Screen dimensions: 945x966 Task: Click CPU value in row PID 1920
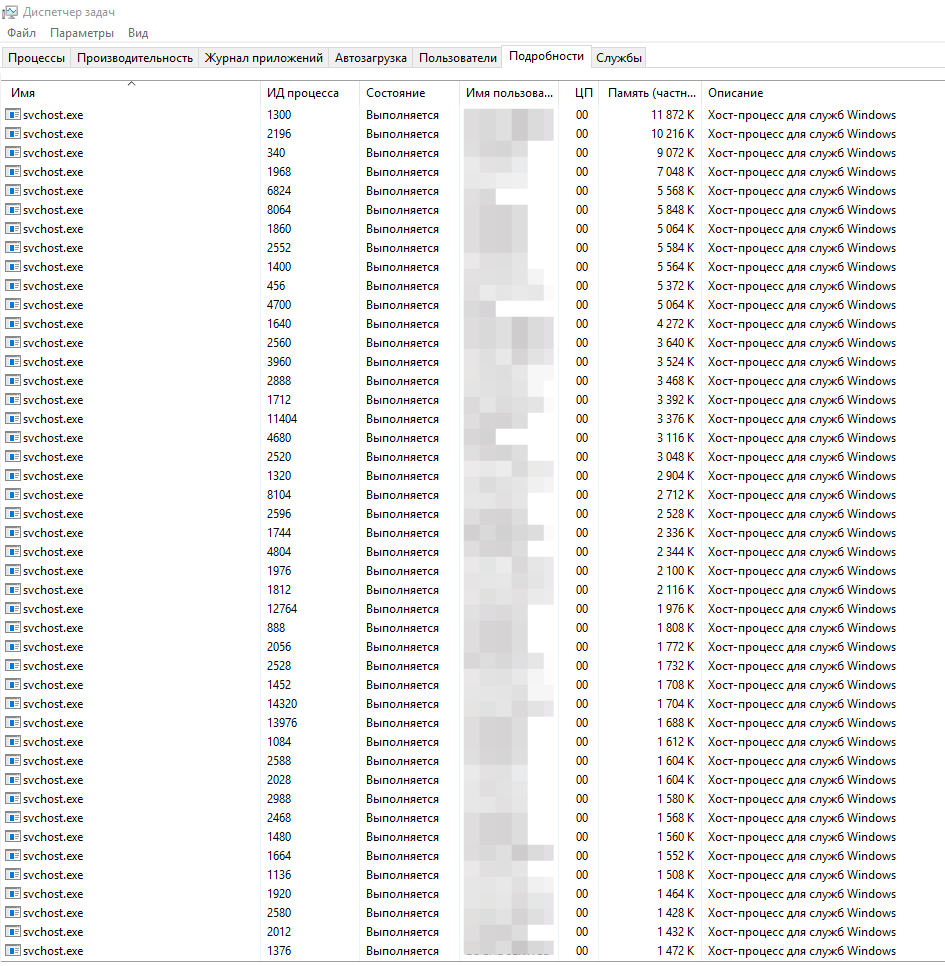tap(582, 894)
